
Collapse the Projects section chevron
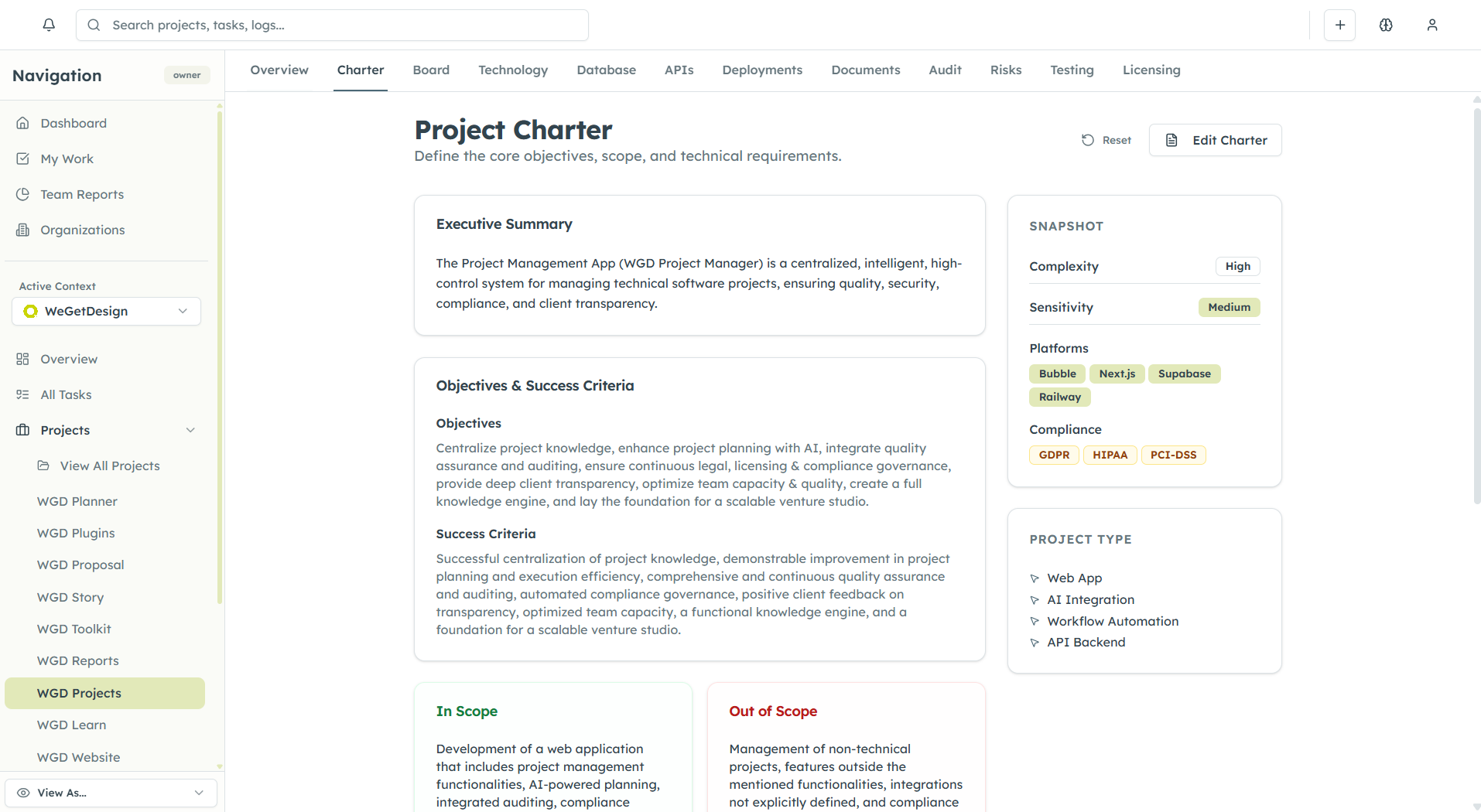pyautogui.click(x=190, y=430)
